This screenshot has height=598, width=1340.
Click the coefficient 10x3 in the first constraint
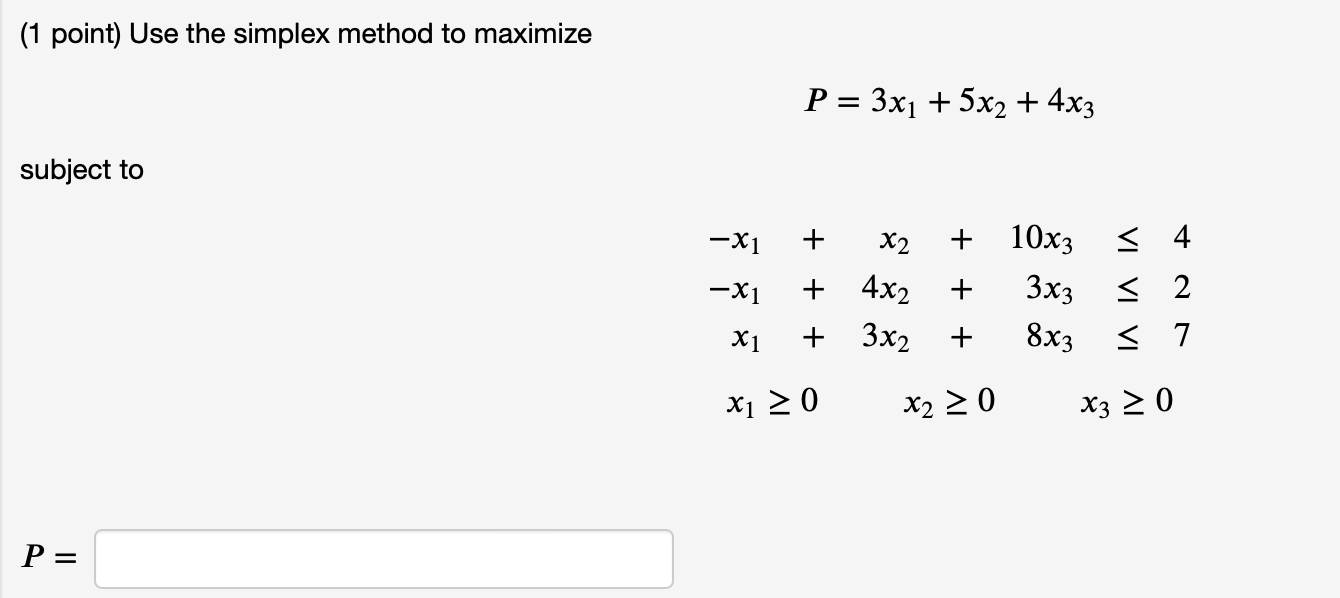[x=1040, y=238]
